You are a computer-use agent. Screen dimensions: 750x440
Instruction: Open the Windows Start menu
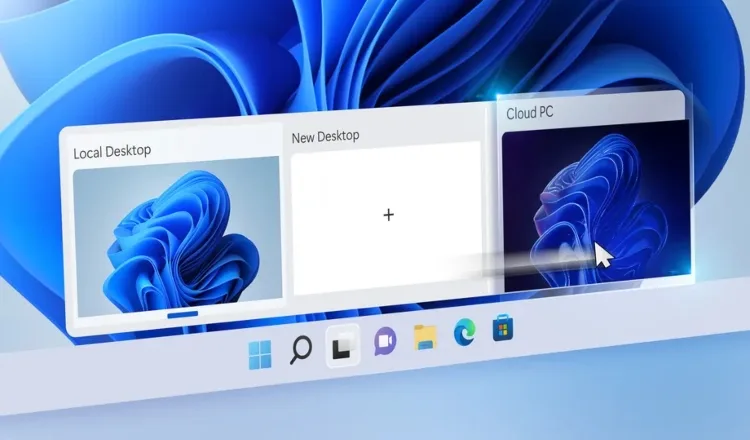click(259, 355)
